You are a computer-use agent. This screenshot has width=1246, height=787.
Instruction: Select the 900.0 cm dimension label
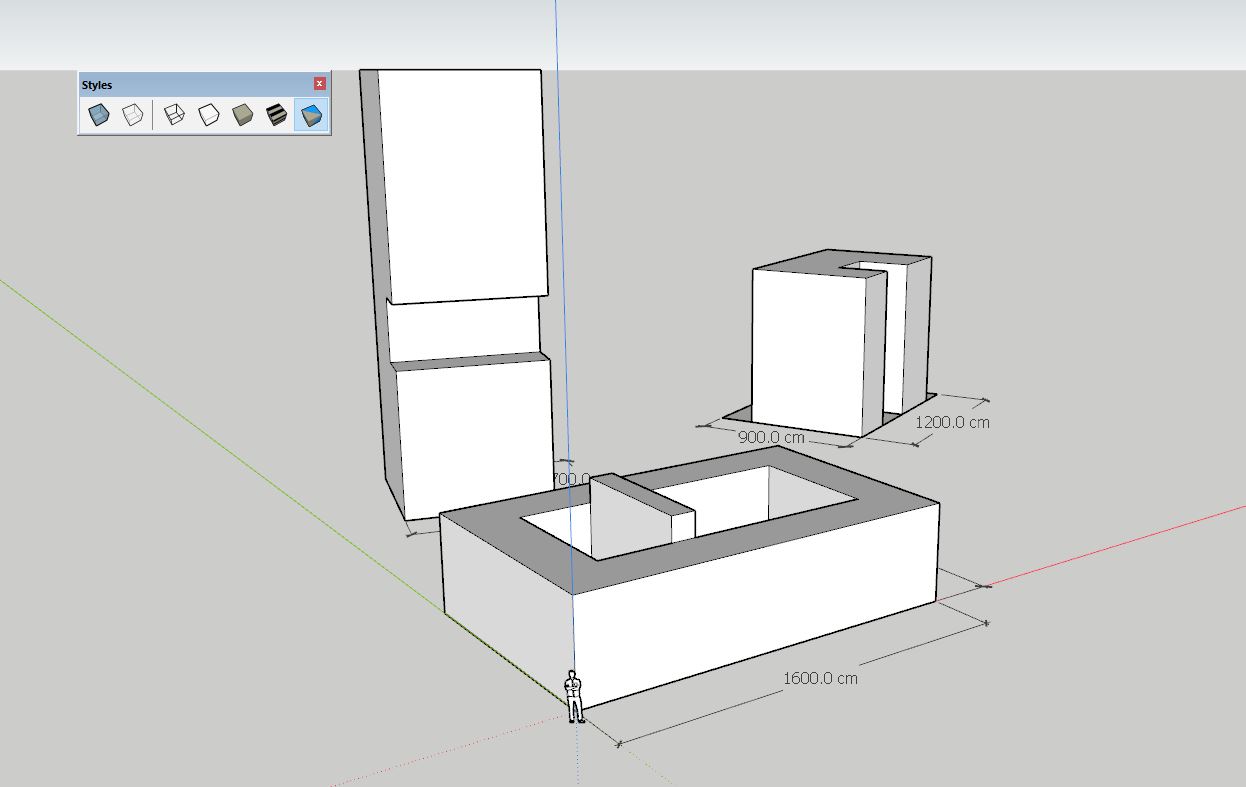(x=771, y=437)
